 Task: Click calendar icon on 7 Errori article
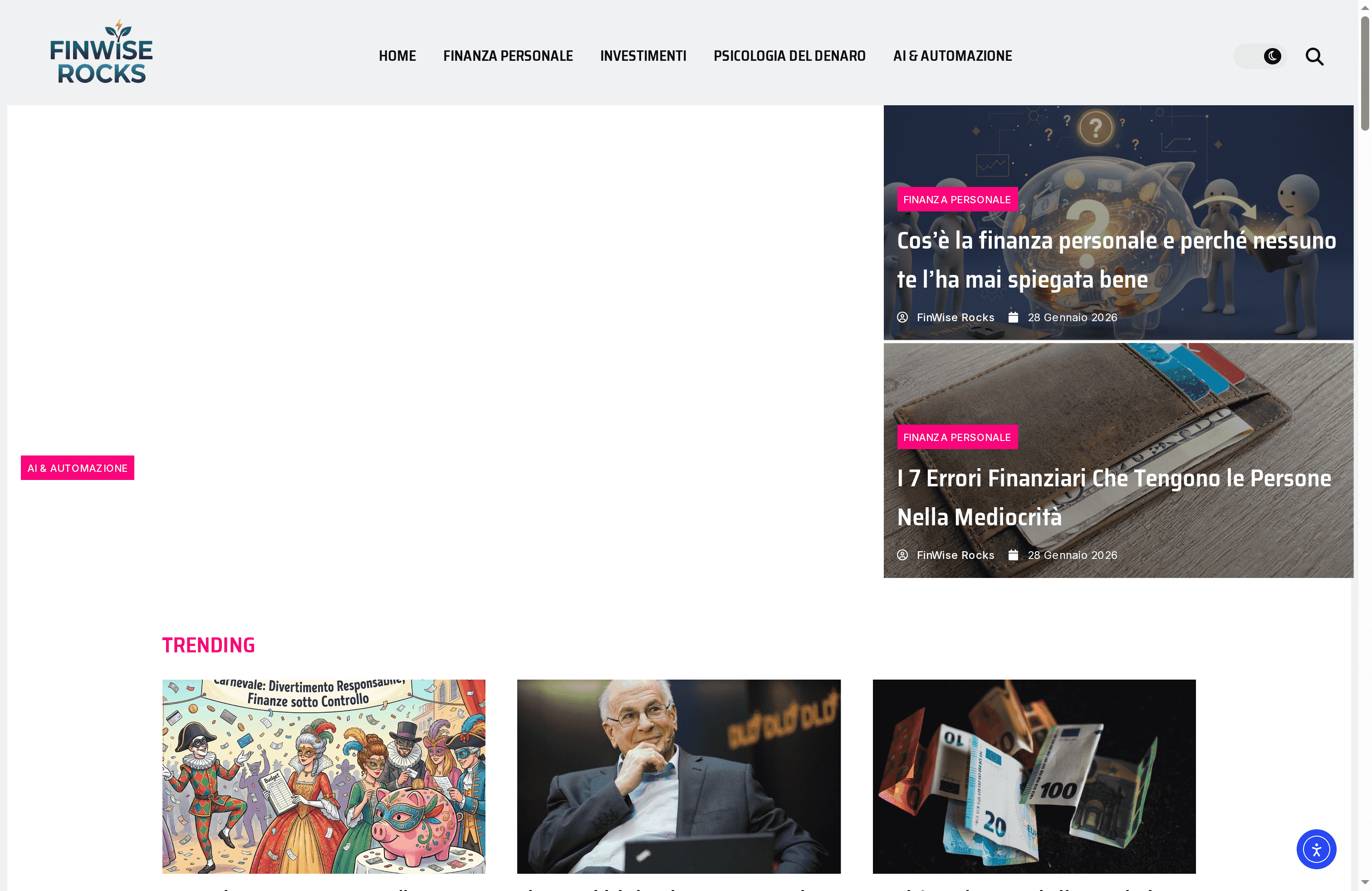click(x=1013, y=554)
